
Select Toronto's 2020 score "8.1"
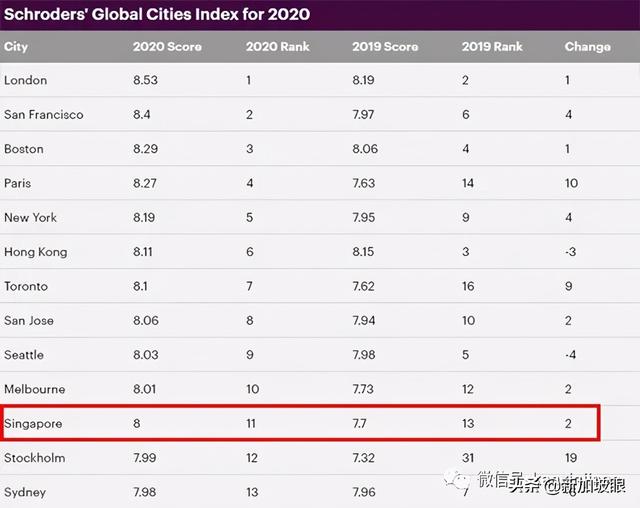click(x=140, y=286)
